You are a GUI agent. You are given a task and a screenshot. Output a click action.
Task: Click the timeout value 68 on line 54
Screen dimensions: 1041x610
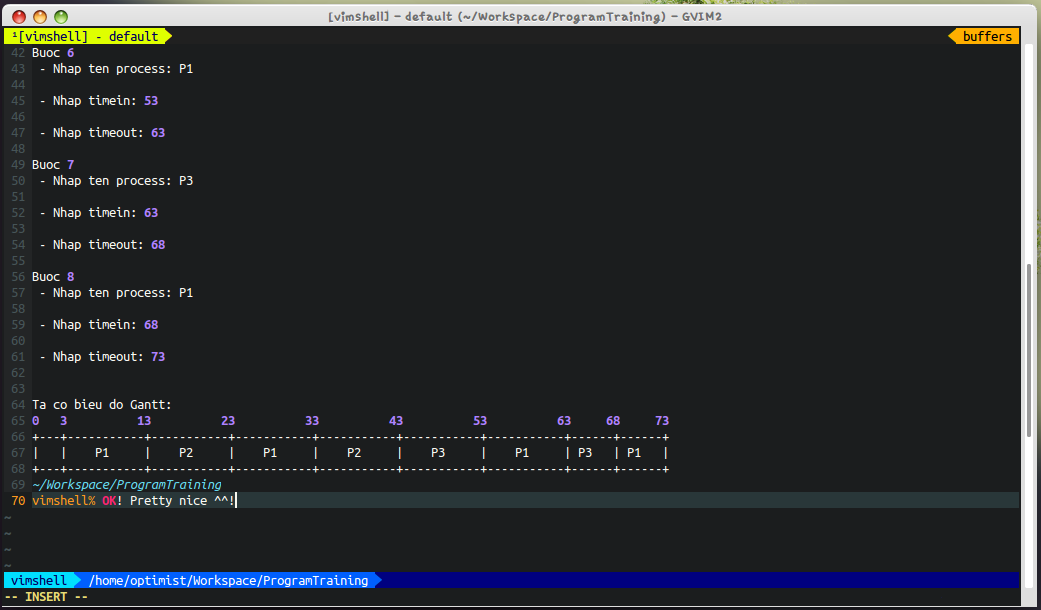tap(158, 245)
